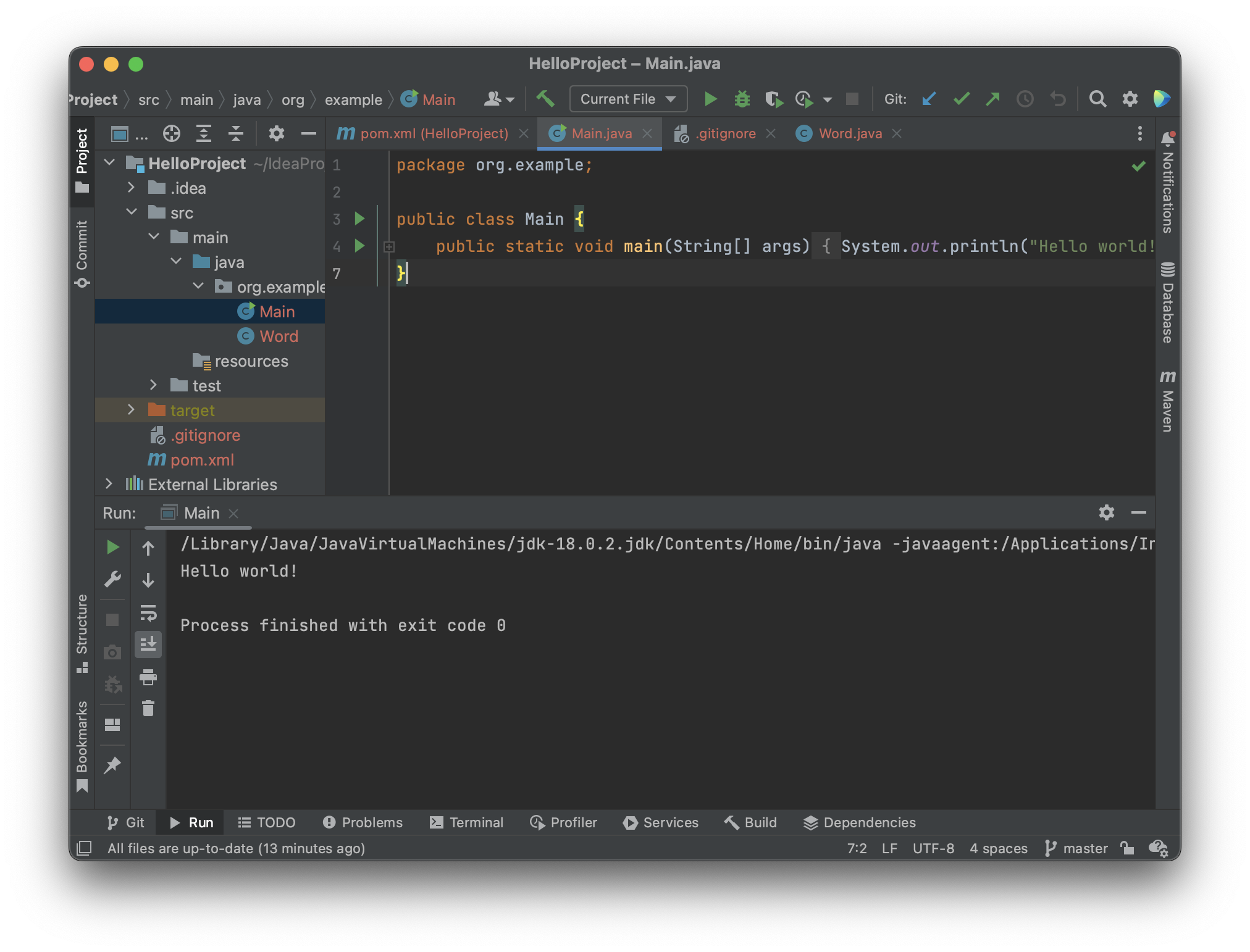Image resolution: width=1250 pixels, height=952 pixels.
Task: Open the Terminal tool window tab
Action: (x=467, y=822)
